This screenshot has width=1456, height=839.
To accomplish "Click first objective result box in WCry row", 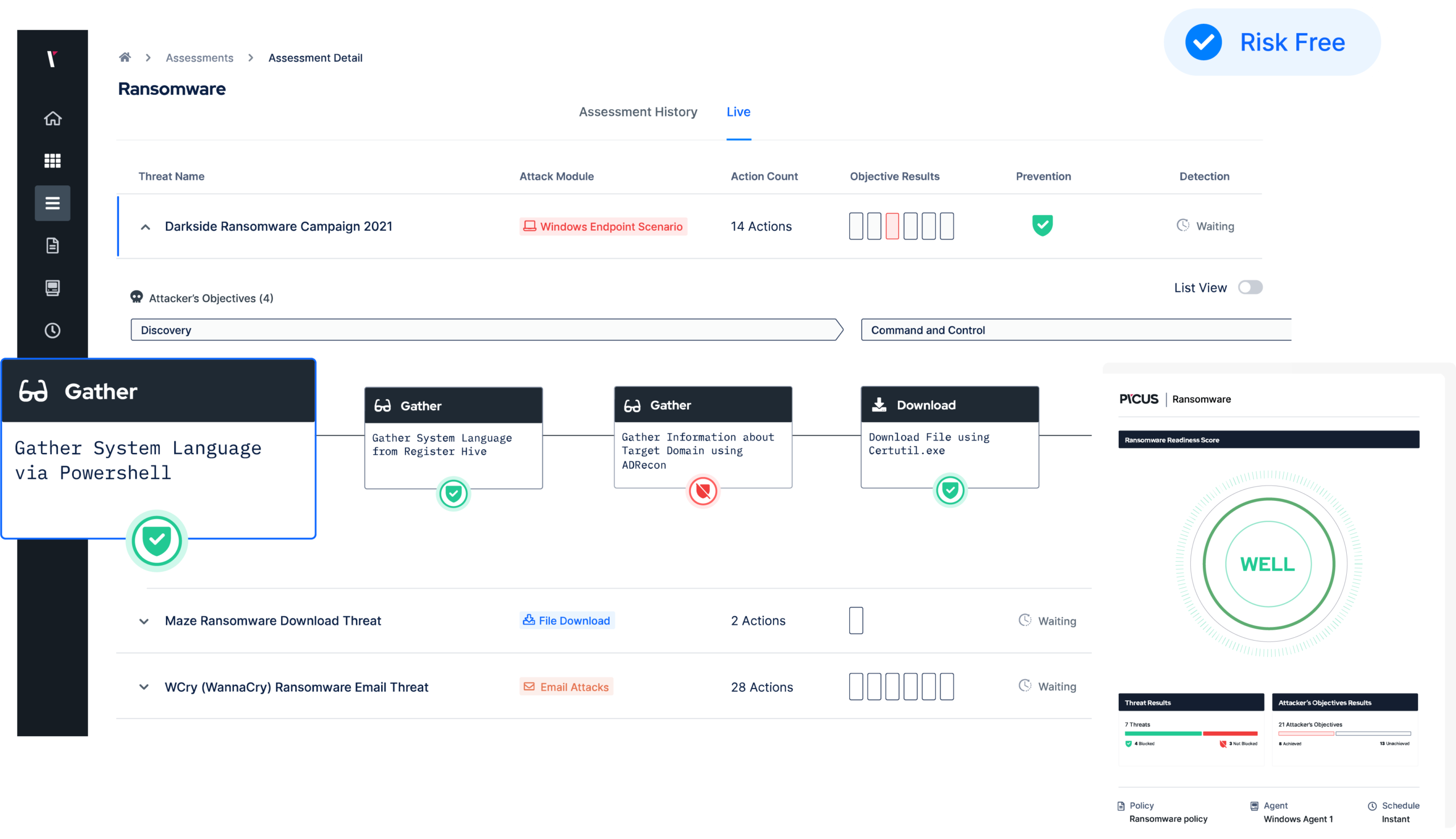I will click(856, 686).
